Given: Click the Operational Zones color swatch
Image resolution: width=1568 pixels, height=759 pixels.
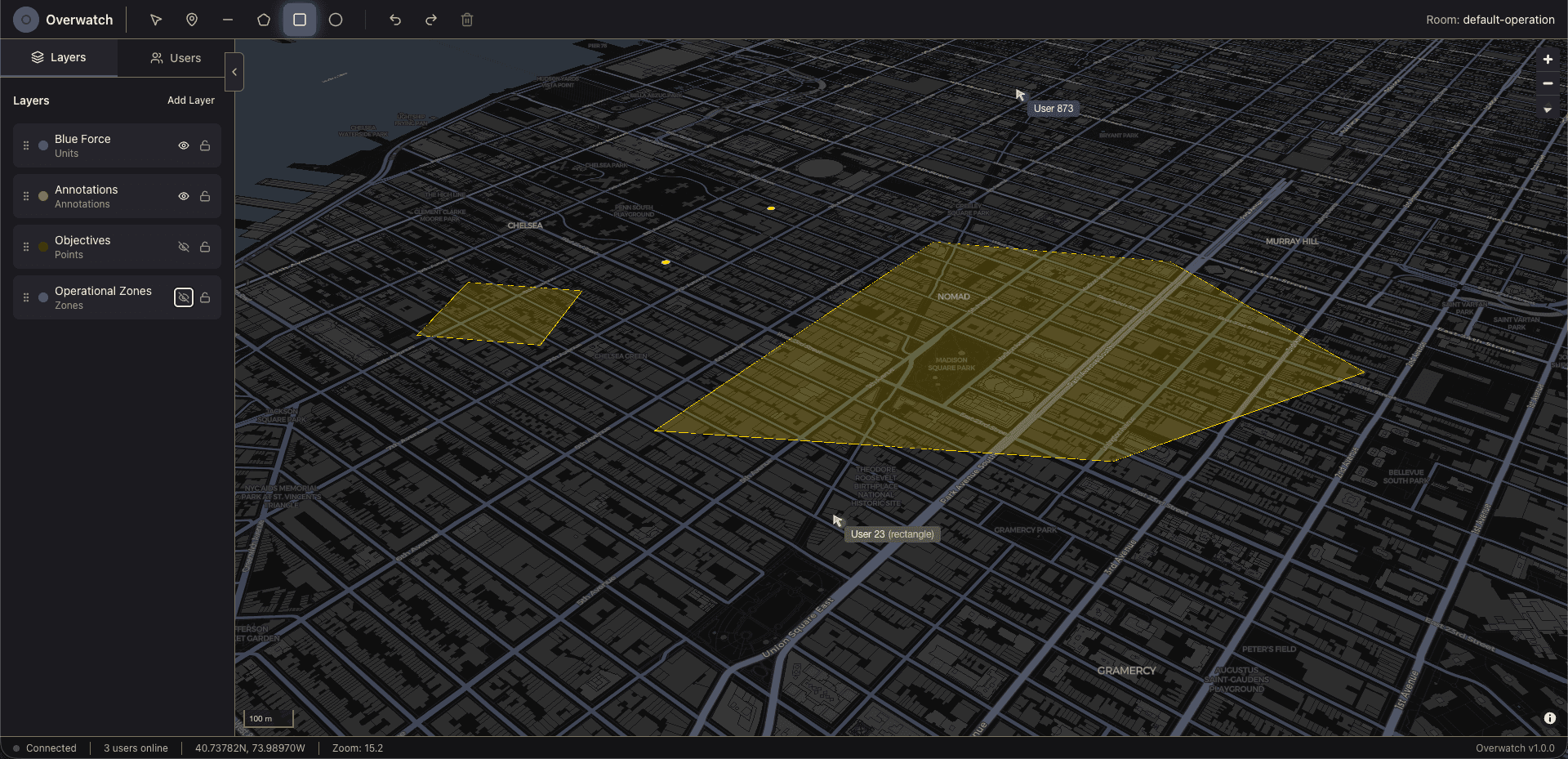Looking at the screenshot, I should 42,297.
